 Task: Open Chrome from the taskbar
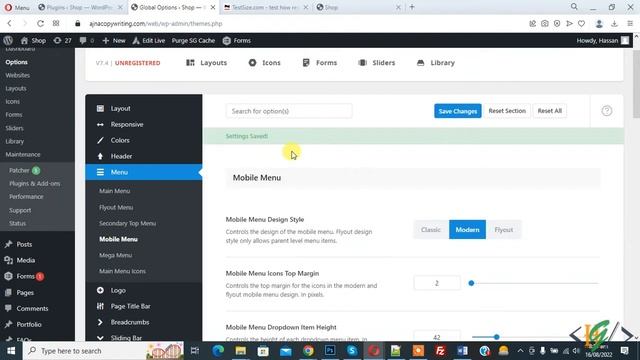(x=308, y=351)
